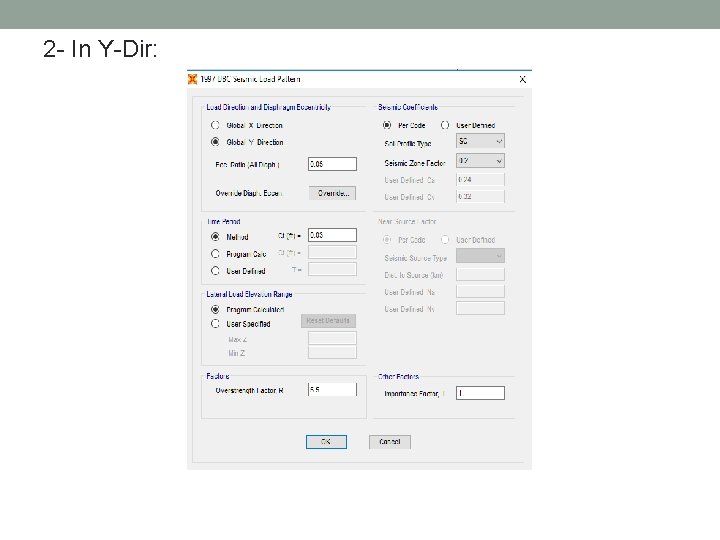The height and width of the screenshot is (540, 720).
Task: Click the User Defined Ca field
Action: coord(480,180)
